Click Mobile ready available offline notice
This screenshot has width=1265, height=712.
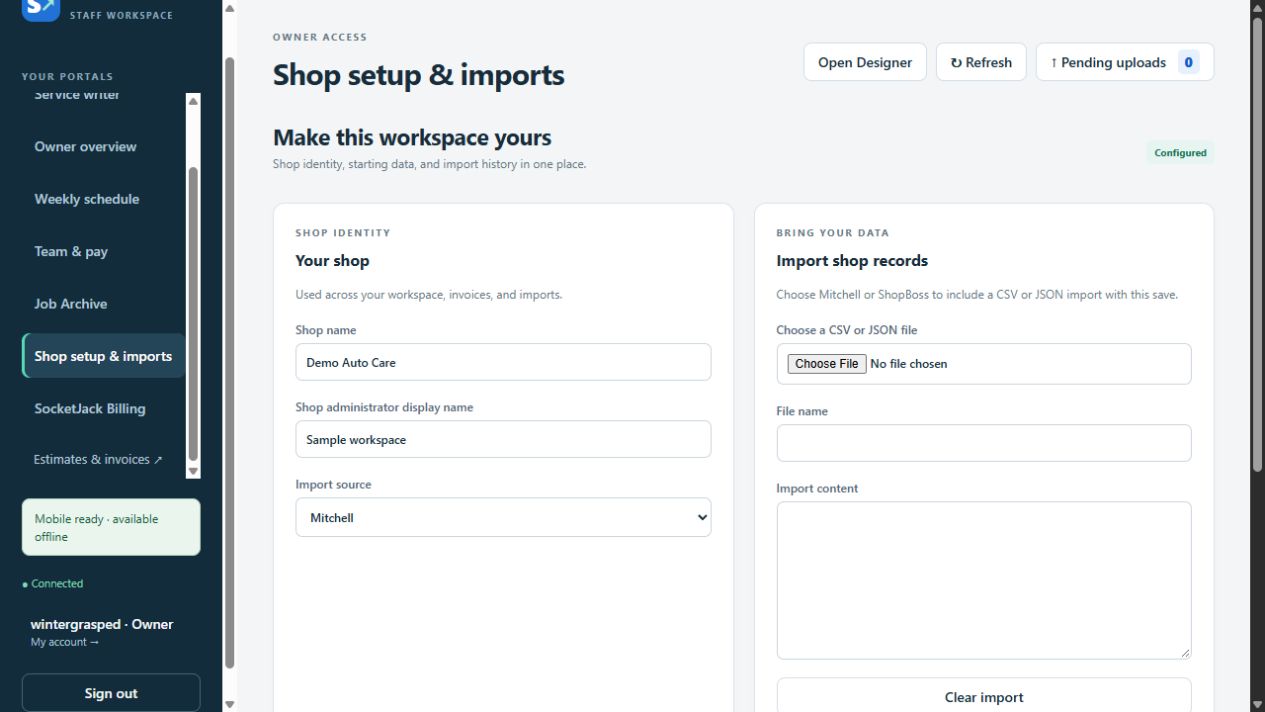click(x=111, y=527)
